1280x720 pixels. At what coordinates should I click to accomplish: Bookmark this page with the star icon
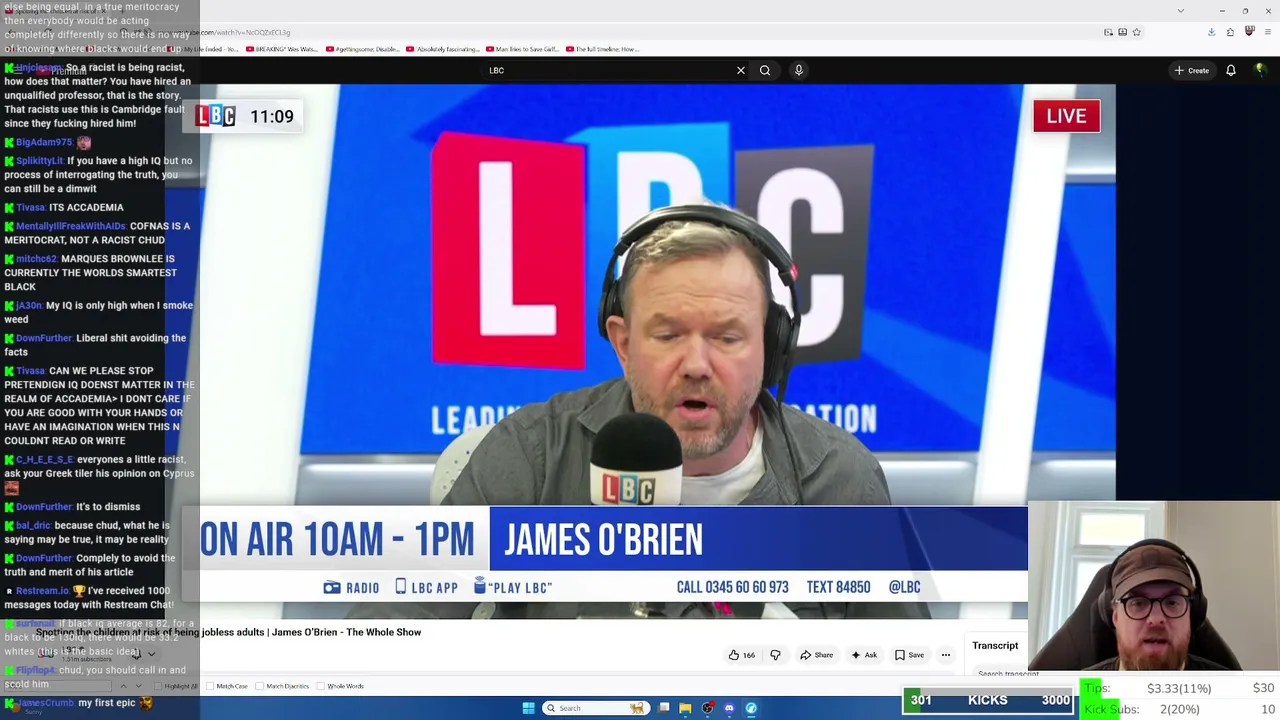point(1136,32)
